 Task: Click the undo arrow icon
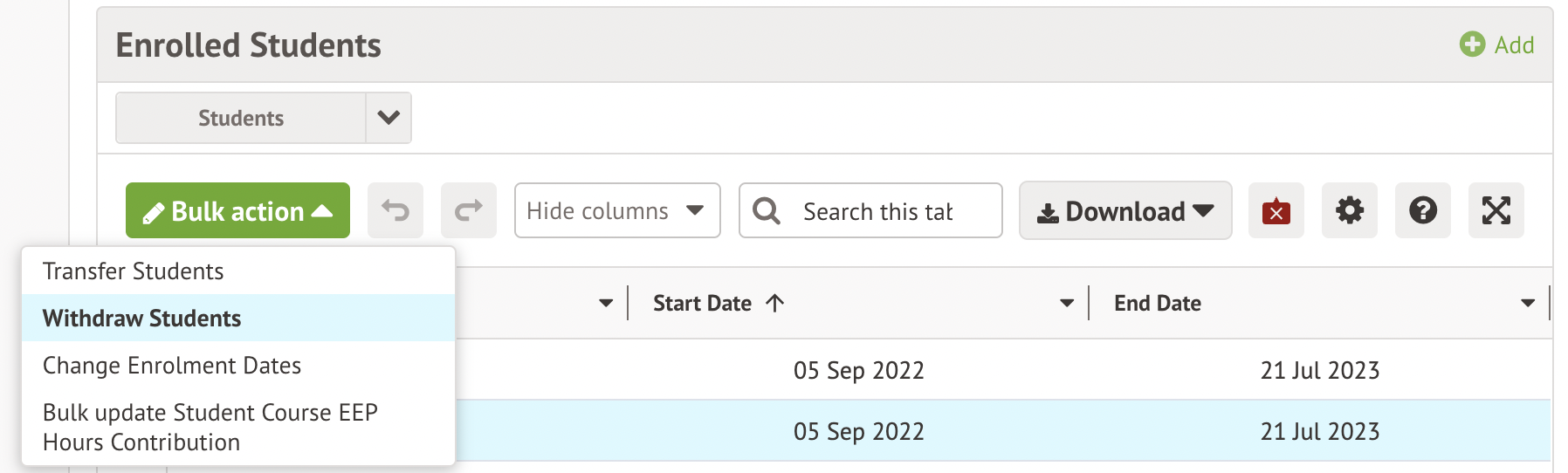coord(395,210)
